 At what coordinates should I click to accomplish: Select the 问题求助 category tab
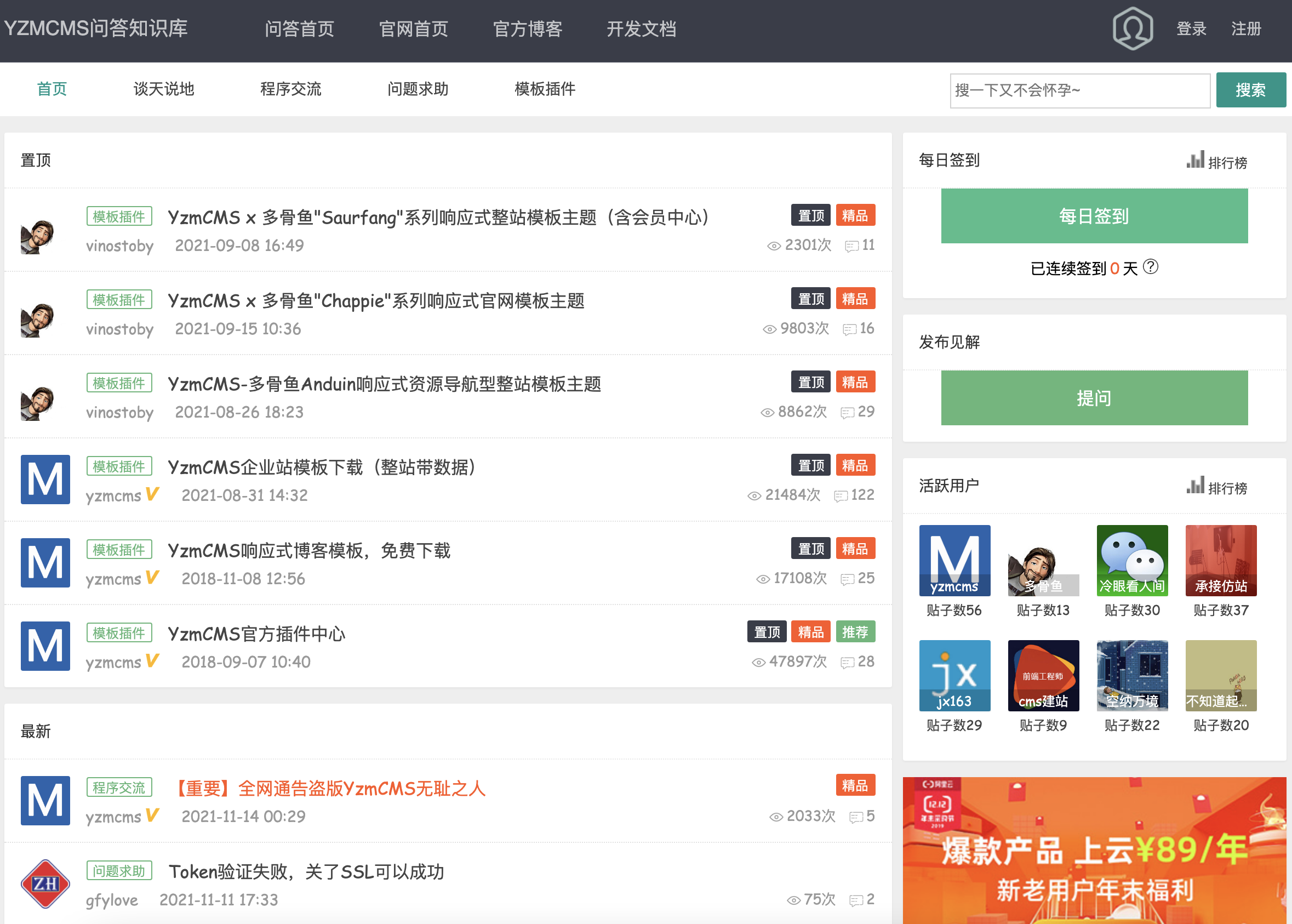[418, 89]
